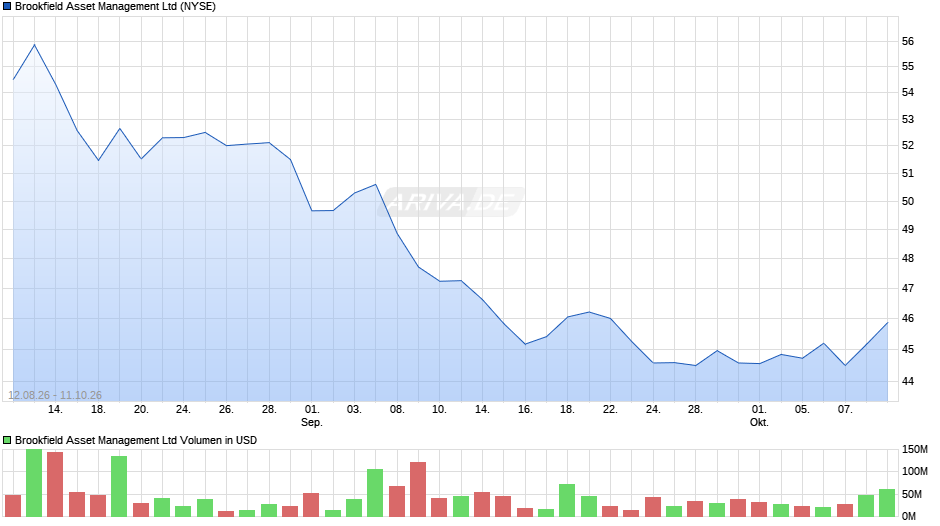Click the date axis label 26.

226,409
